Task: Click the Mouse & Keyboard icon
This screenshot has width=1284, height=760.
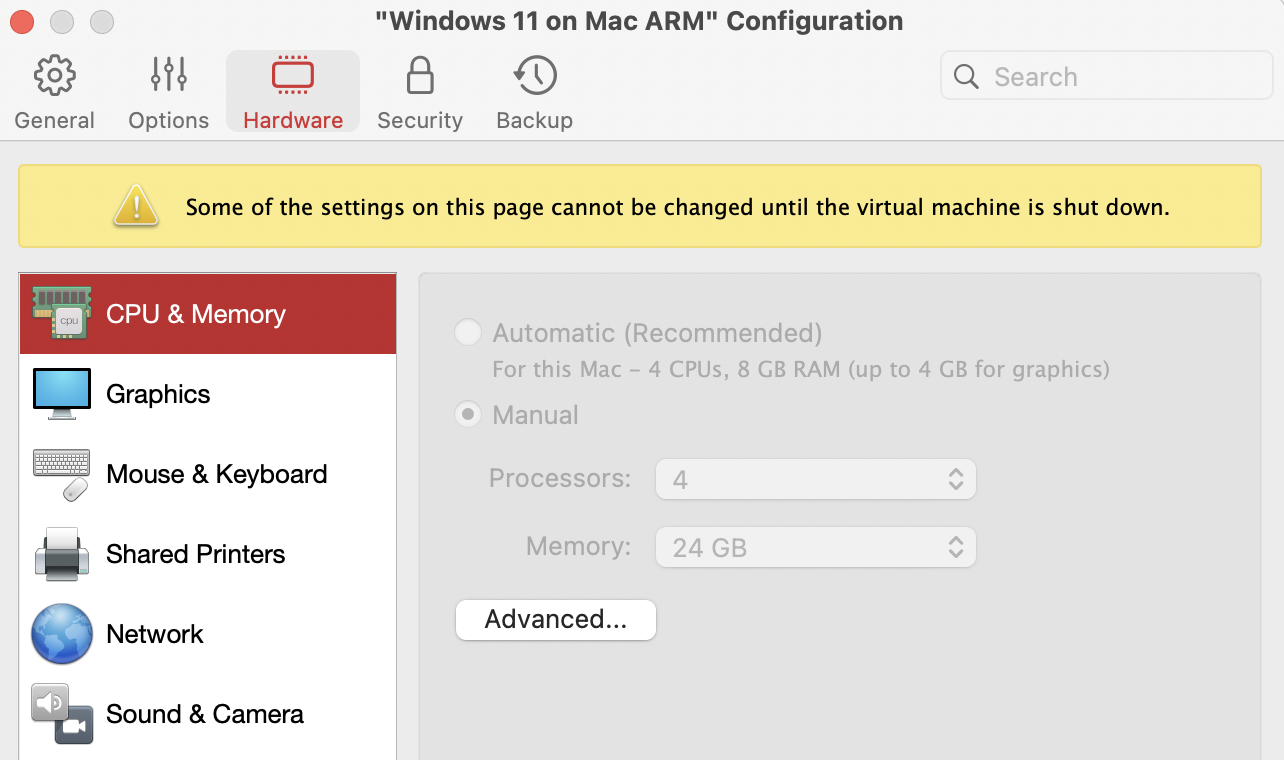Action: coord(62,474)
